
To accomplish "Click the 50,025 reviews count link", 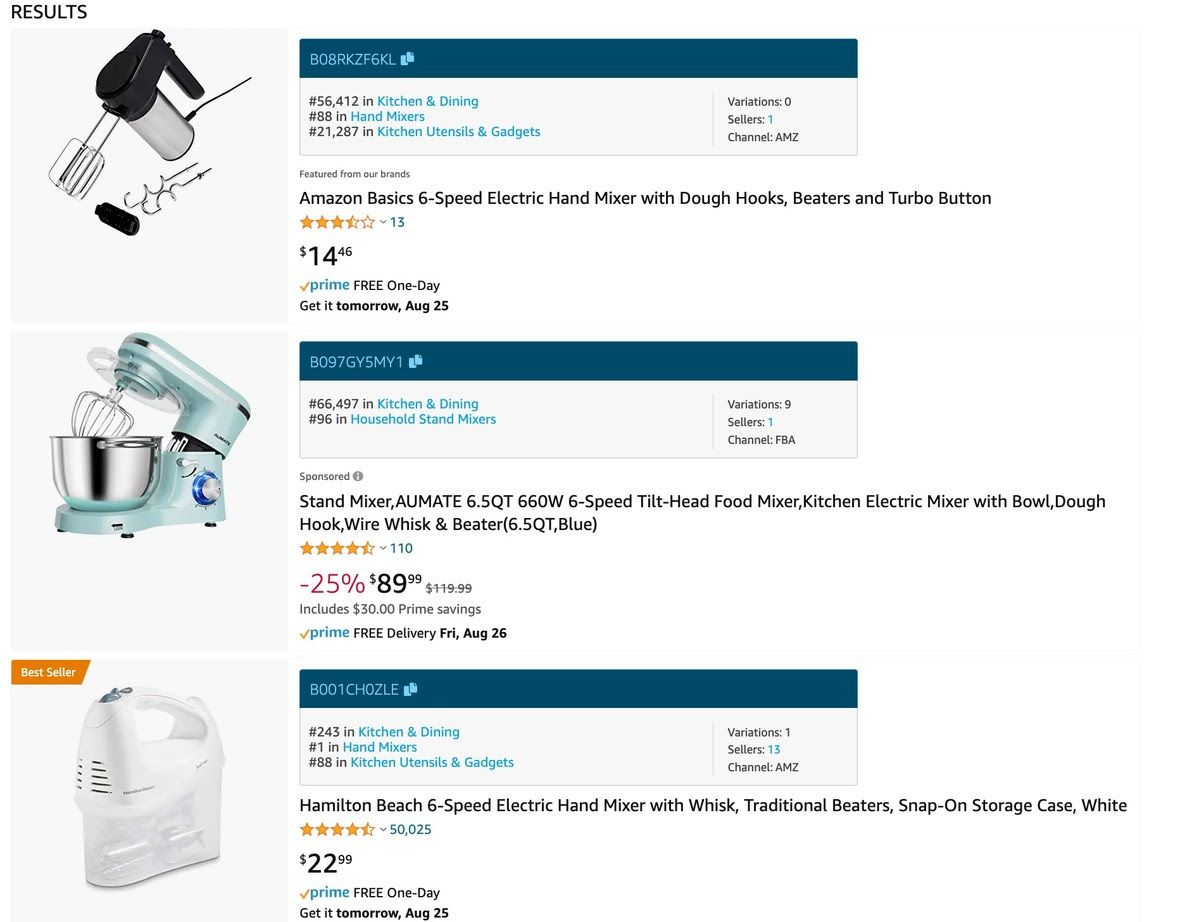I will click(410, 829).
